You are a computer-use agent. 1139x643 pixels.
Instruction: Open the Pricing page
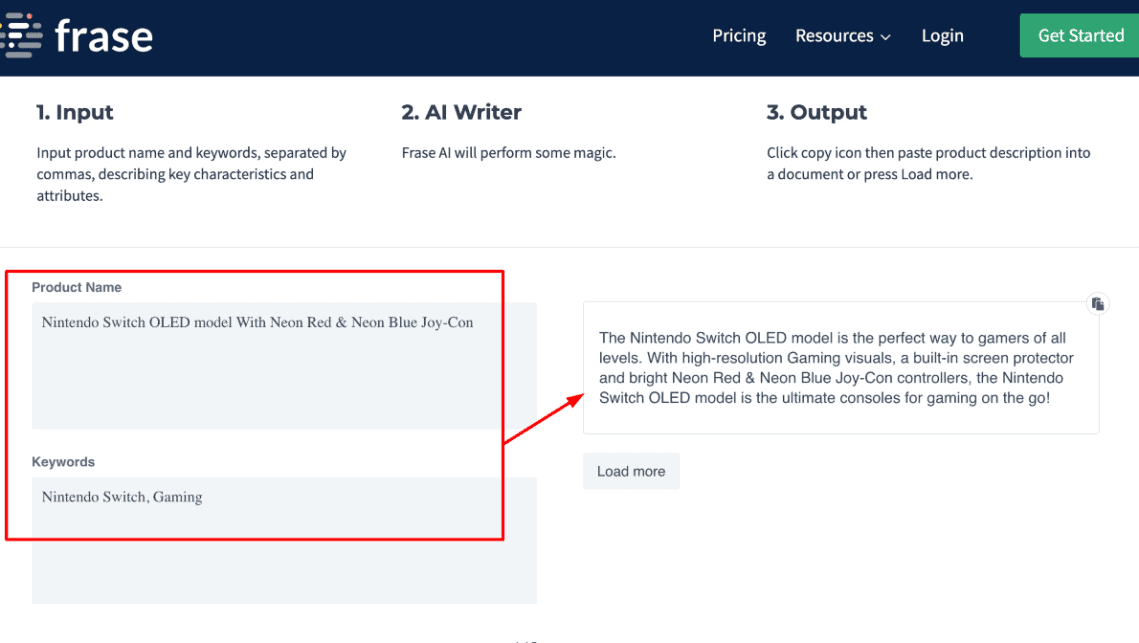coord(739,36)
